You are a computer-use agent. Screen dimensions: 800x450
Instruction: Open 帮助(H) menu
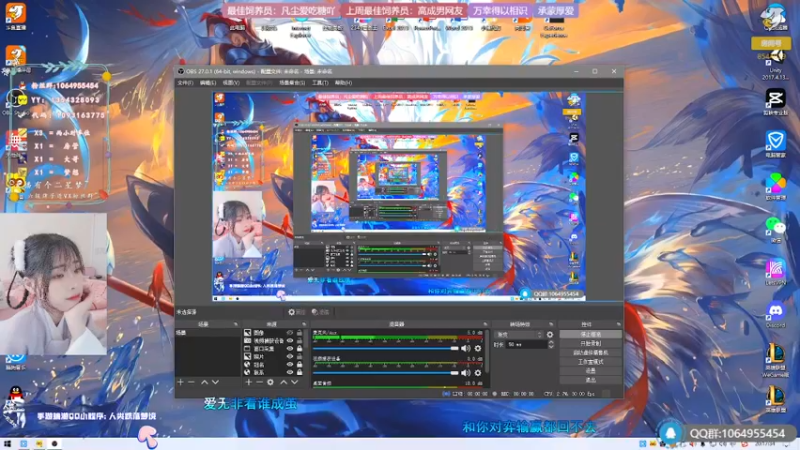point(343,83)
